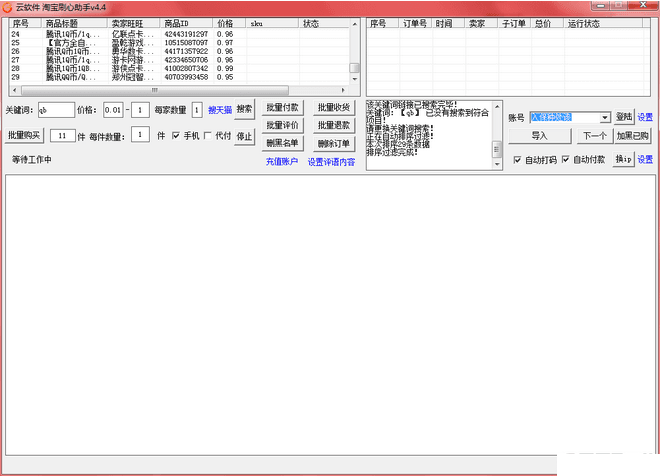Toggle the 自动付款 checkbox
Viewport: 660px width, 476px height.
tap(565, 159)
